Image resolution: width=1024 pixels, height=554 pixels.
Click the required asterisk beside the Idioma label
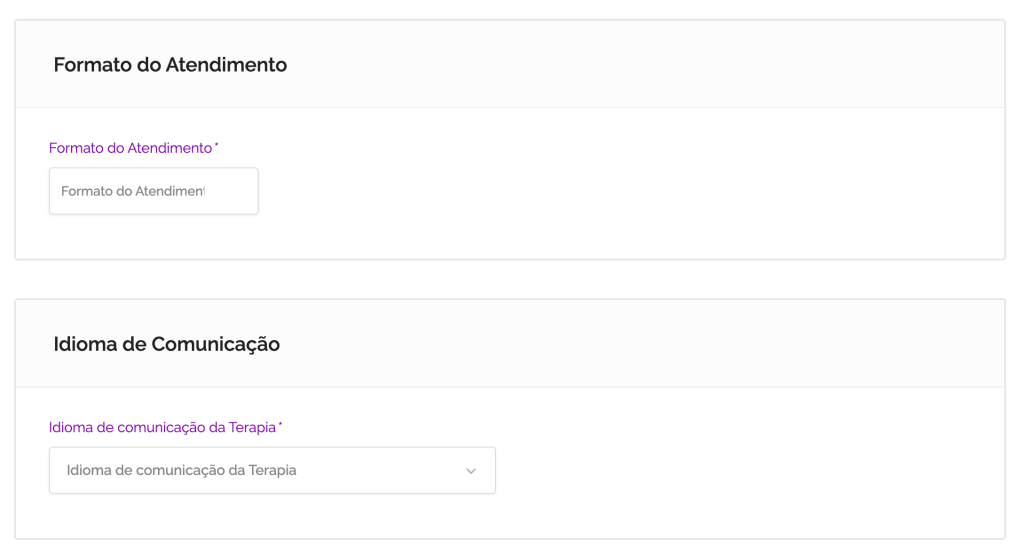(x=281, y=425)
